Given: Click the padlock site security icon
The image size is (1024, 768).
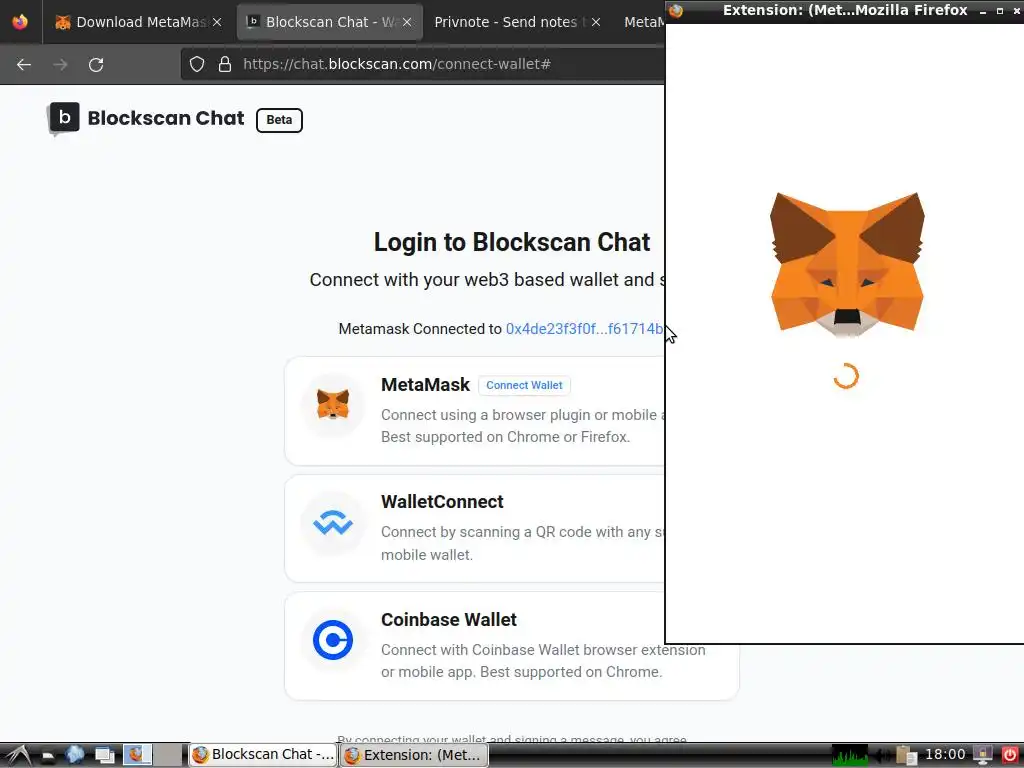Looking at the screenshot, I should (225, 64).
